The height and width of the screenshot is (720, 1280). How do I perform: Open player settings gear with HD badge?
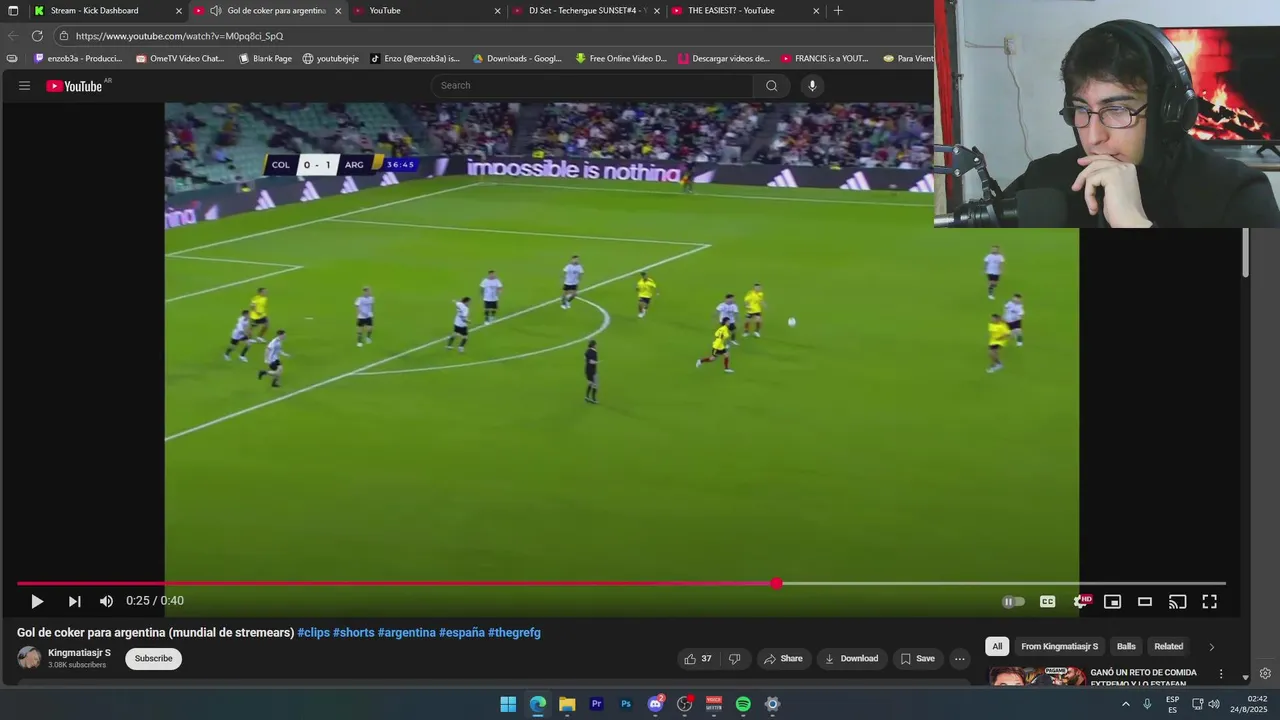[x=1081, y=601]
